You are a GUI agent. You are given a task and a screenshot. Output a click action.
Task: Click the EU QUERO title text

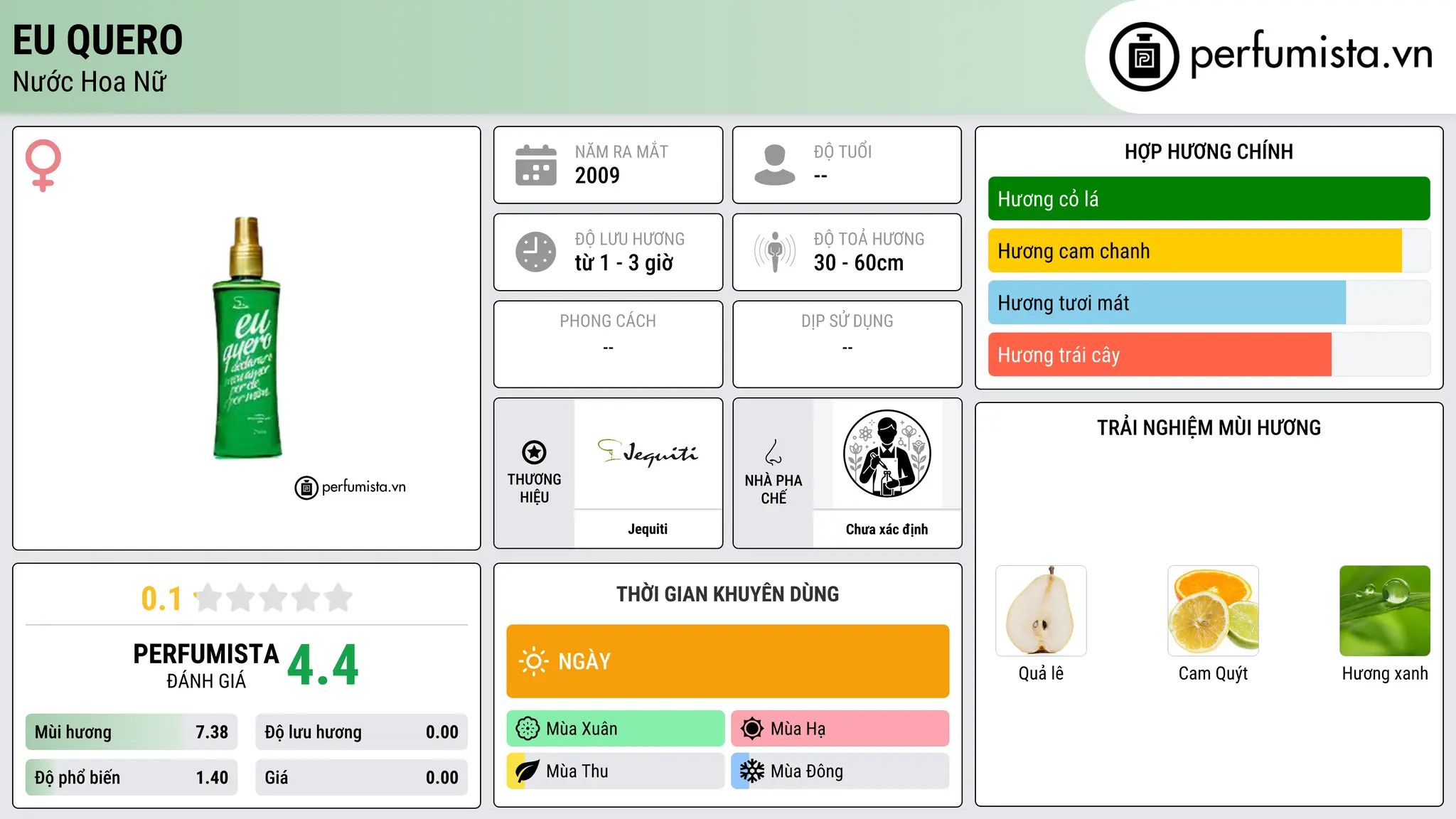[98, 40]
